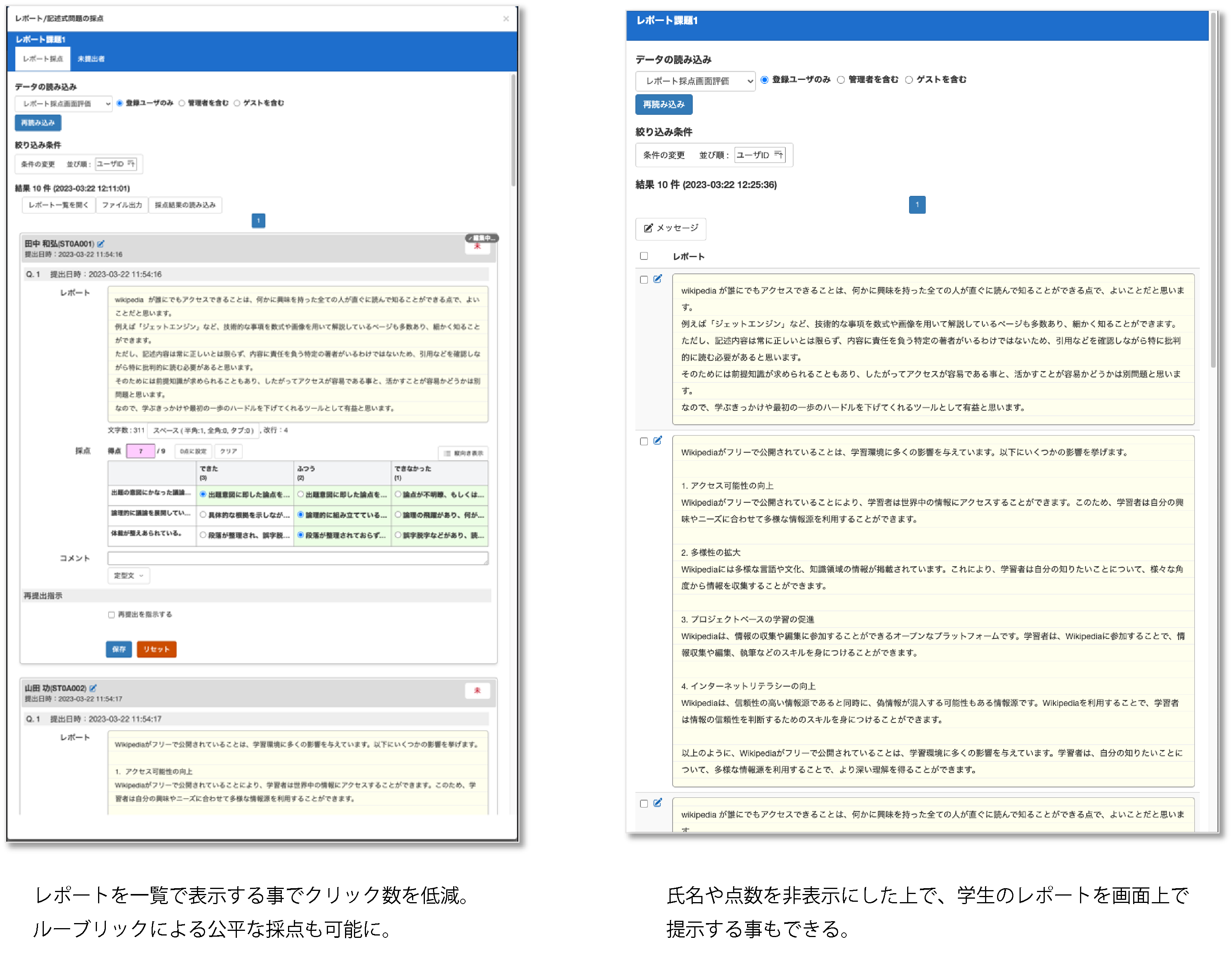Switch to the 未提出者 tab
1232x977 pixels.
click(x=91, y=59)
